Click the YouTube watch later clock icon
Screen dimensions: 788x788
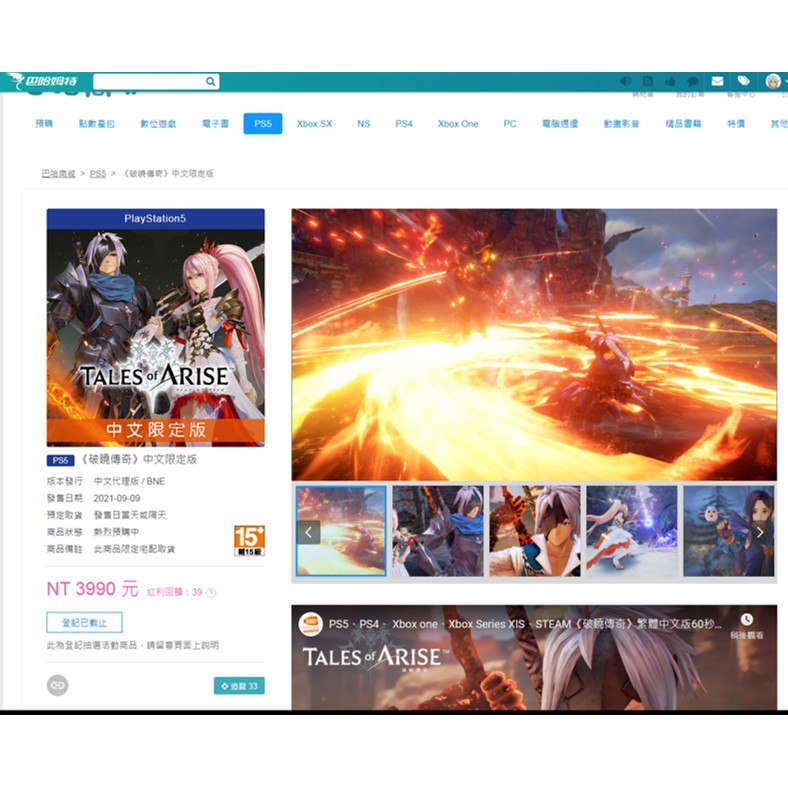tap(746, 621)
